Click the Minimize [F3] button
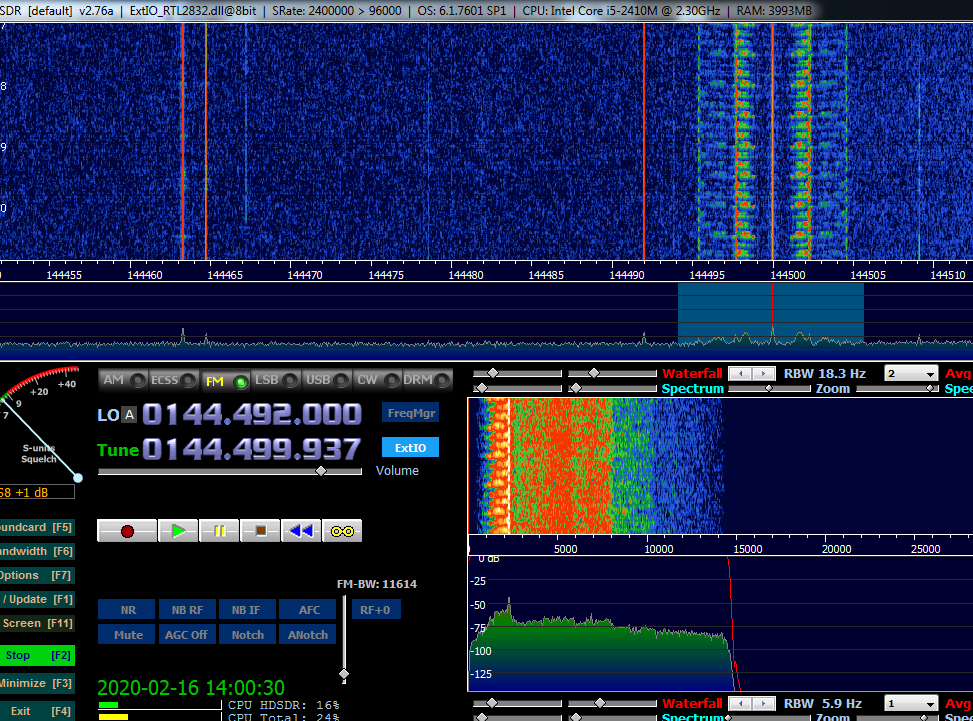Viewport: 973px width, 721px height. (x=37, y=683)
